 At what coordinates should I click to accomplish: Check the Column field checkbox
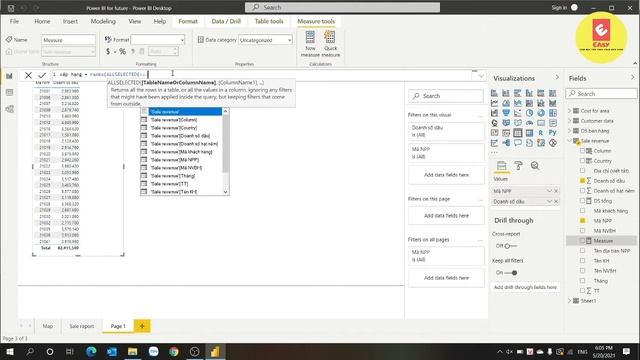tap(582, 151)
